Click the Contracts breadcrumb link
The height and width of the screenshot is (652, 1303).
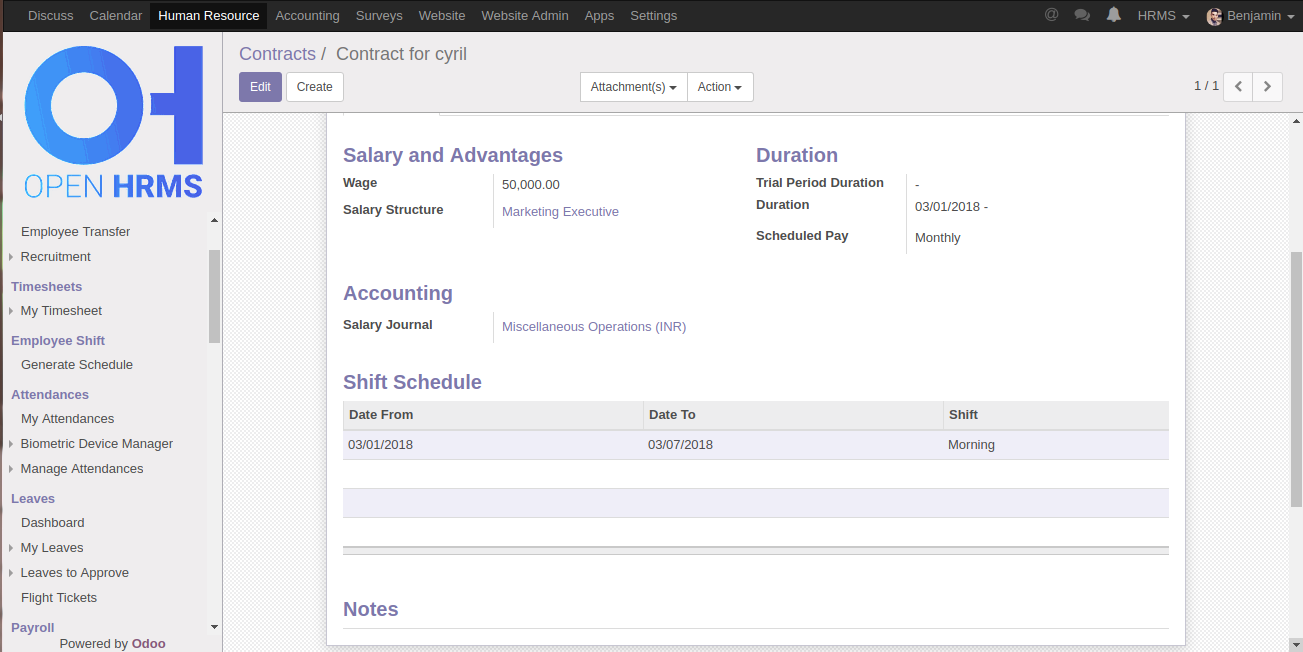coord(277,54)
